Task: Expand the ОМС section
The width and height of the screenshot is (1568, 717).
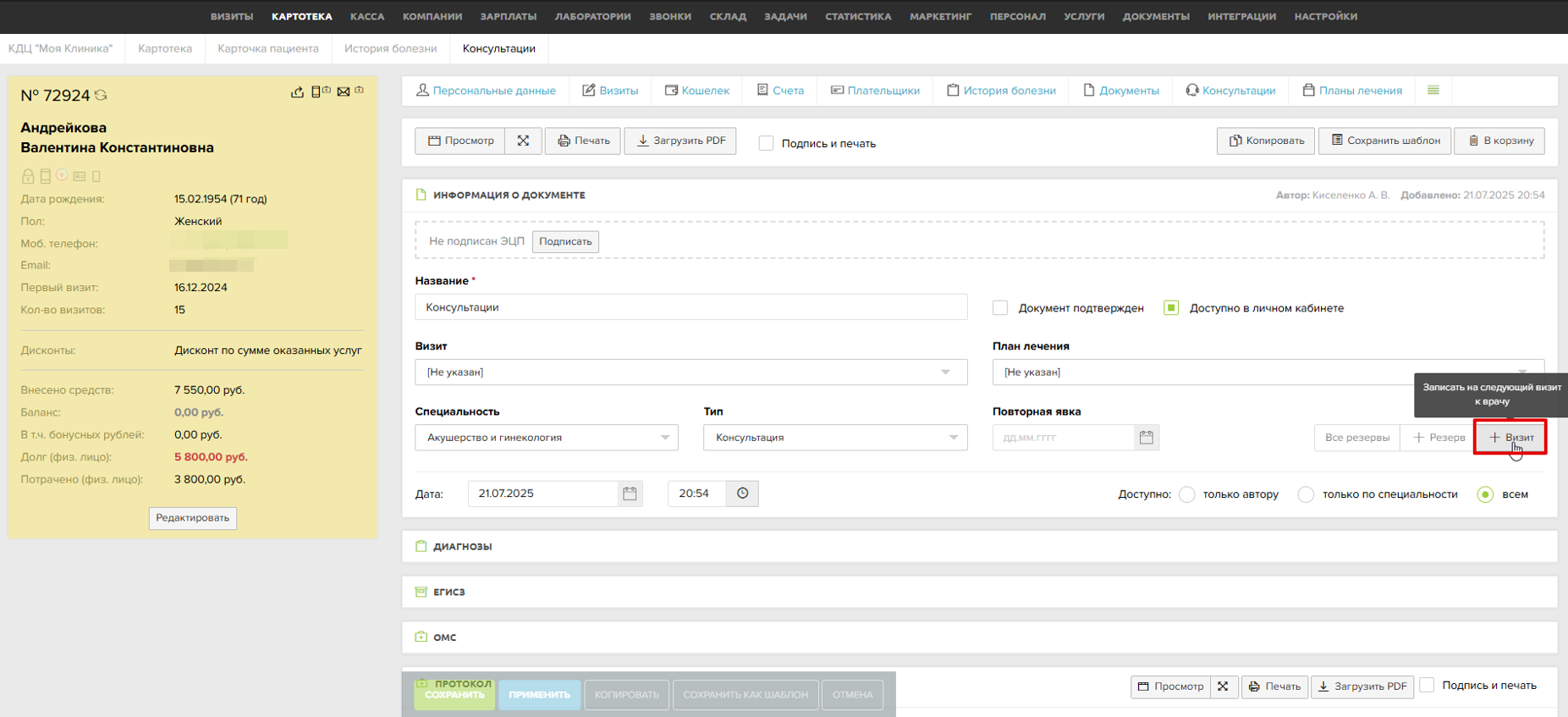Action: pyautogui.click(x=980, y=638)
